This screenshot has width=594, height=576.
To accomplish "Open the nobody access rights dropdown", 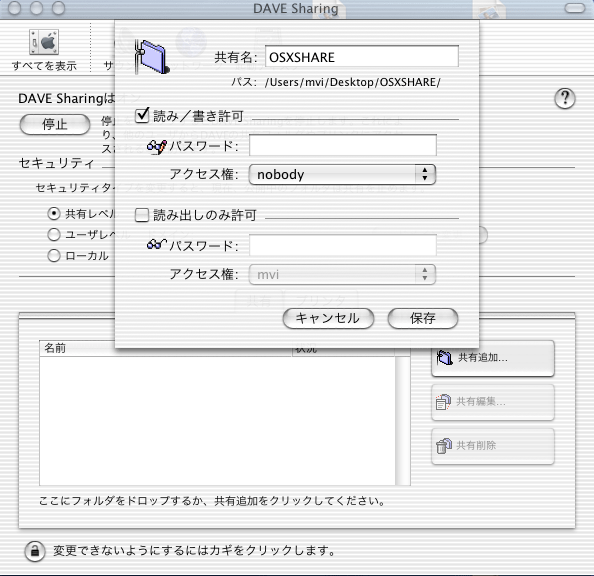I will point(342,175).
